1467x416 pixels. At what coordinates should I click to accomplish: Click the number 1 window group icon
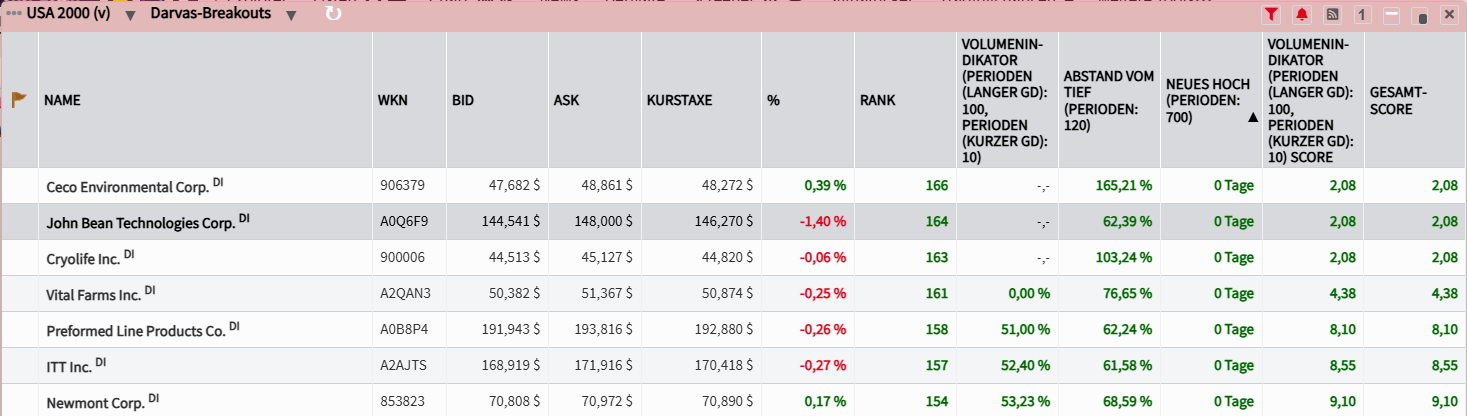[1361, 15]
